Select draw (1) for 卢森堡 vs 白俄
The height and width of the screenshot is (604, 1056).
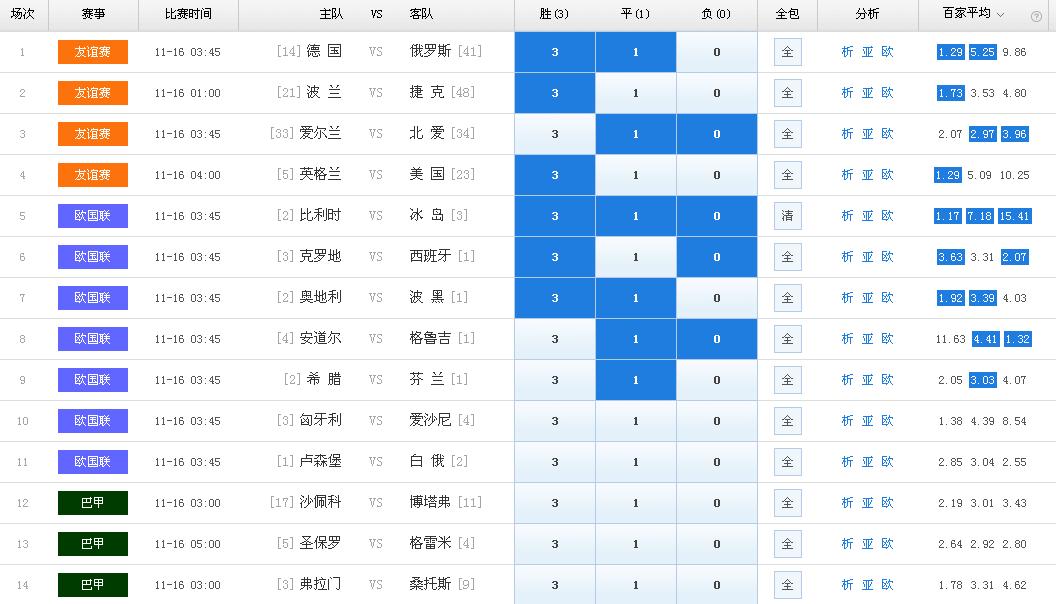[636, 462]
